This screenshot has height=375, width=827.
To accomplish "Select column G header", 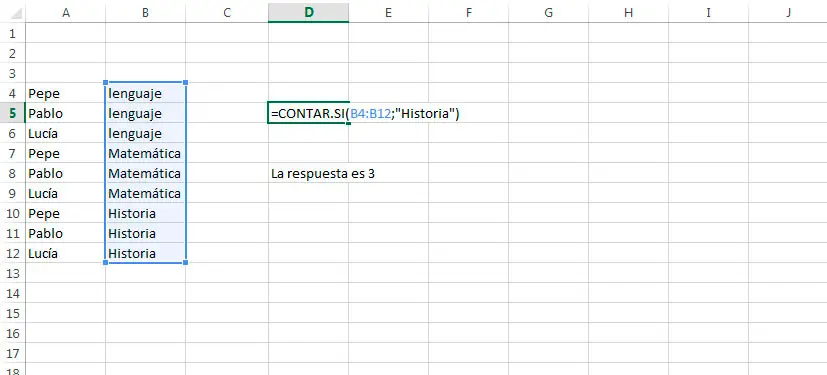I will coord(549,13).
